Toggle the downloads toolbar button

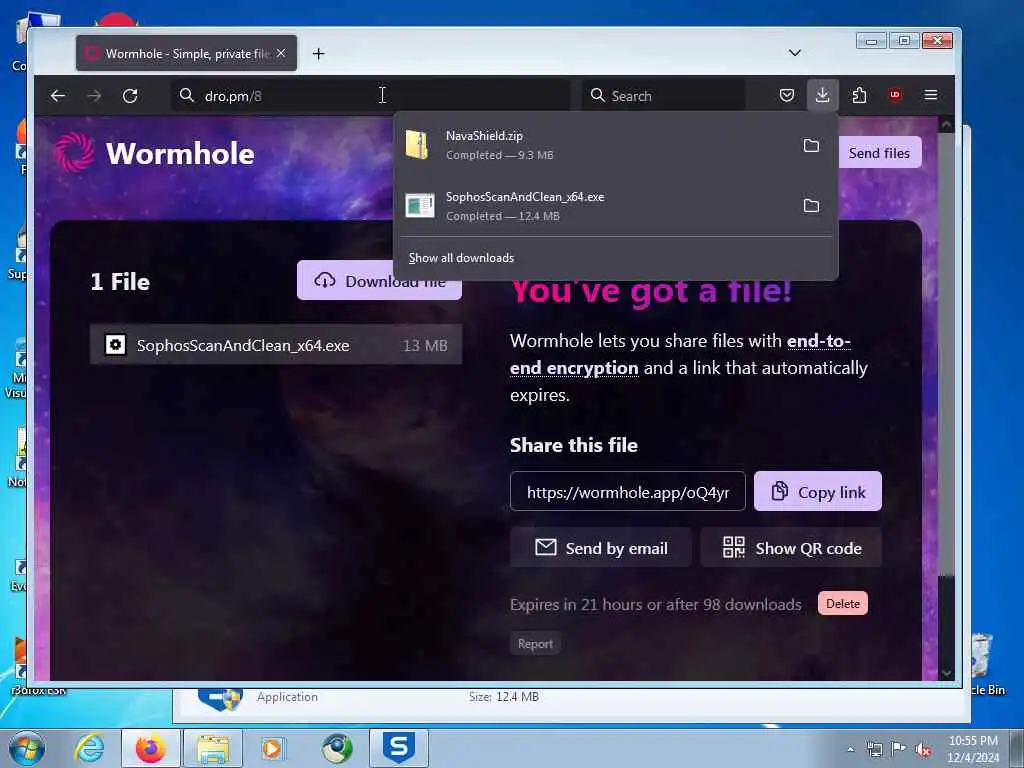pyautogui.click(x=822, y=95)
